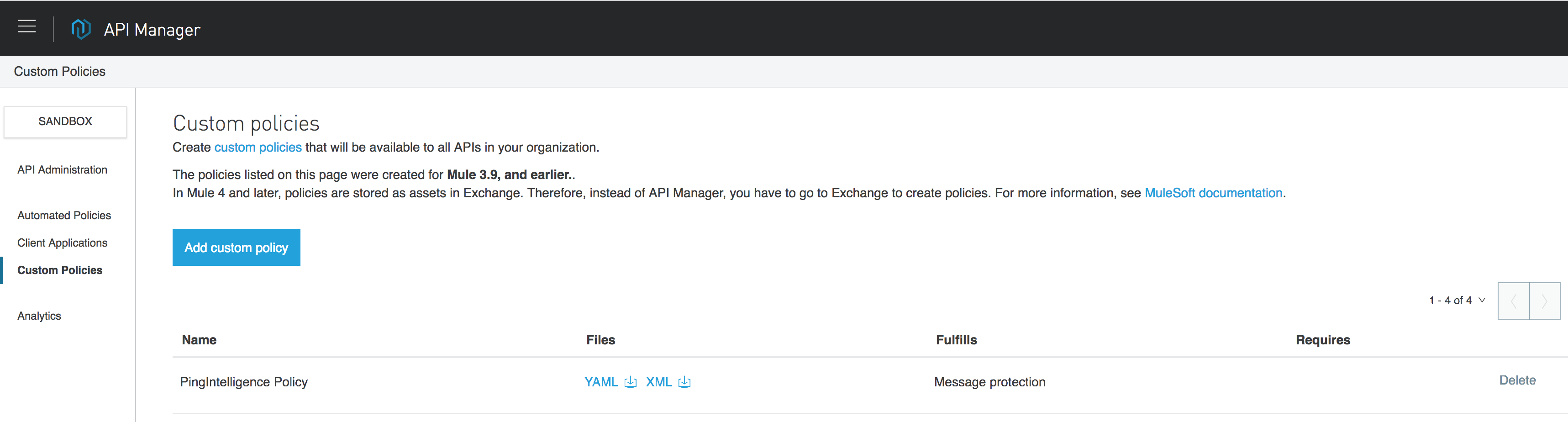Select Automated Policies in sidebar
Image resolution: width=1568 pixels, height=422 pixels.
pyautogui.click(x=64, y=216)
